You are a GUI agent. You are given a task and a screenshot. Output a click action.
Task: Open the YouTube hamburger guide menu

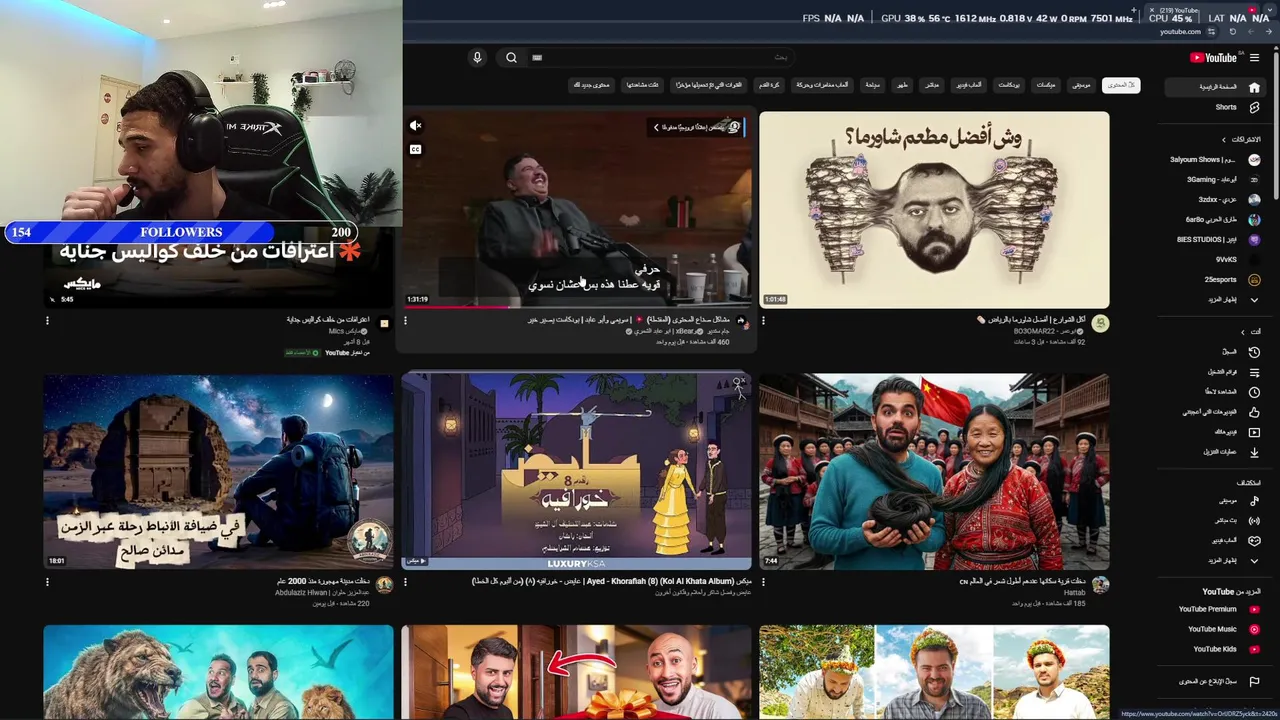1254,58
